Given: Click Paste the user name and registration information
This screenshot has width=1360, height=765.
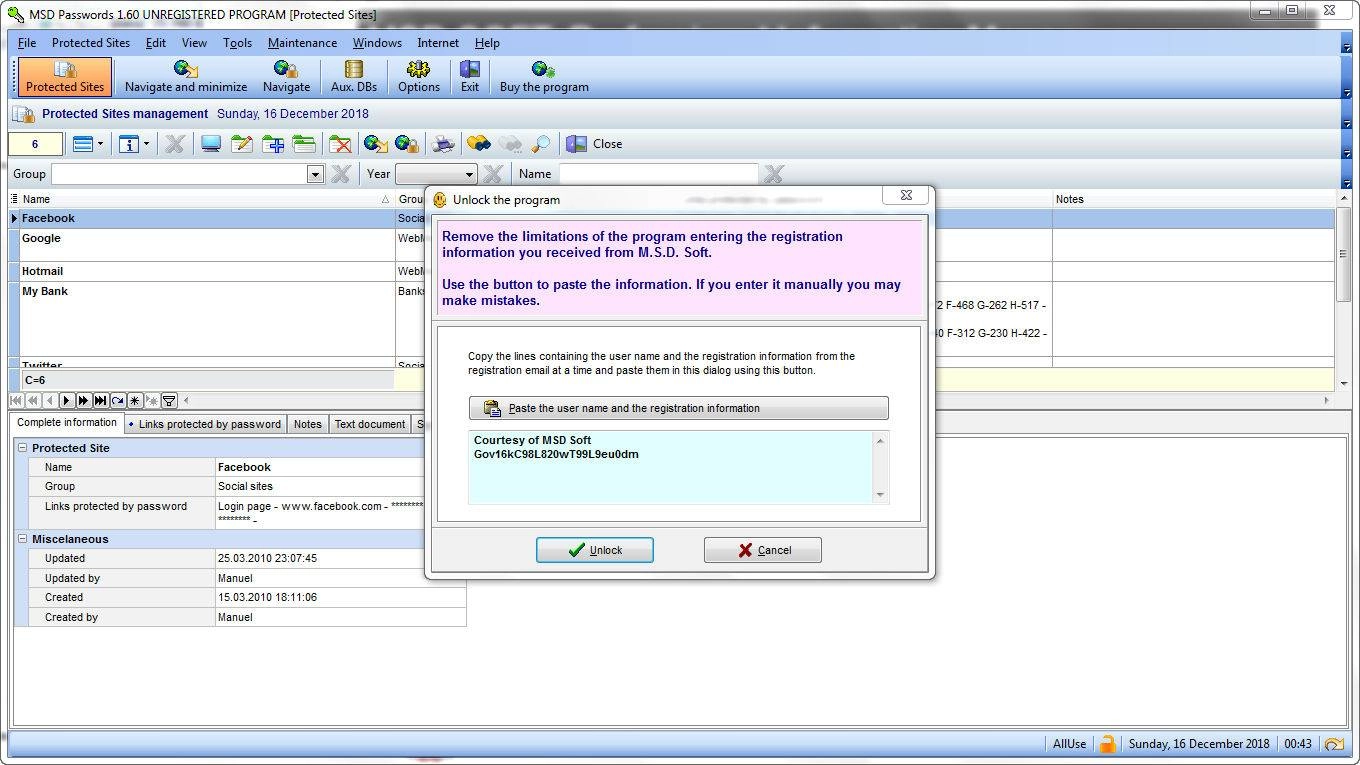Looking at the screenshot, I should click(x=678, y=408).
